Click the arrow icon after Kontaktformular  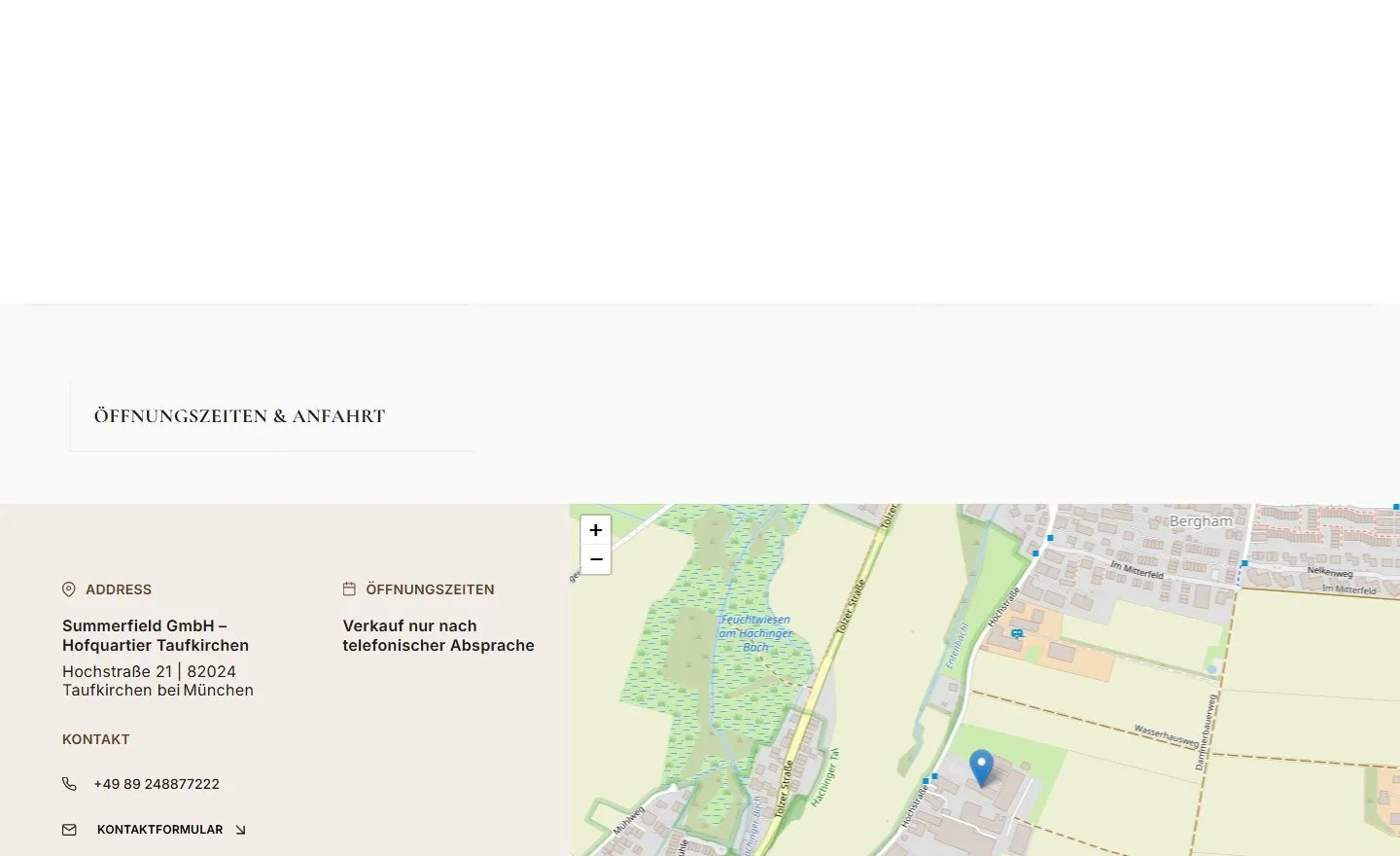pos(240,830)
